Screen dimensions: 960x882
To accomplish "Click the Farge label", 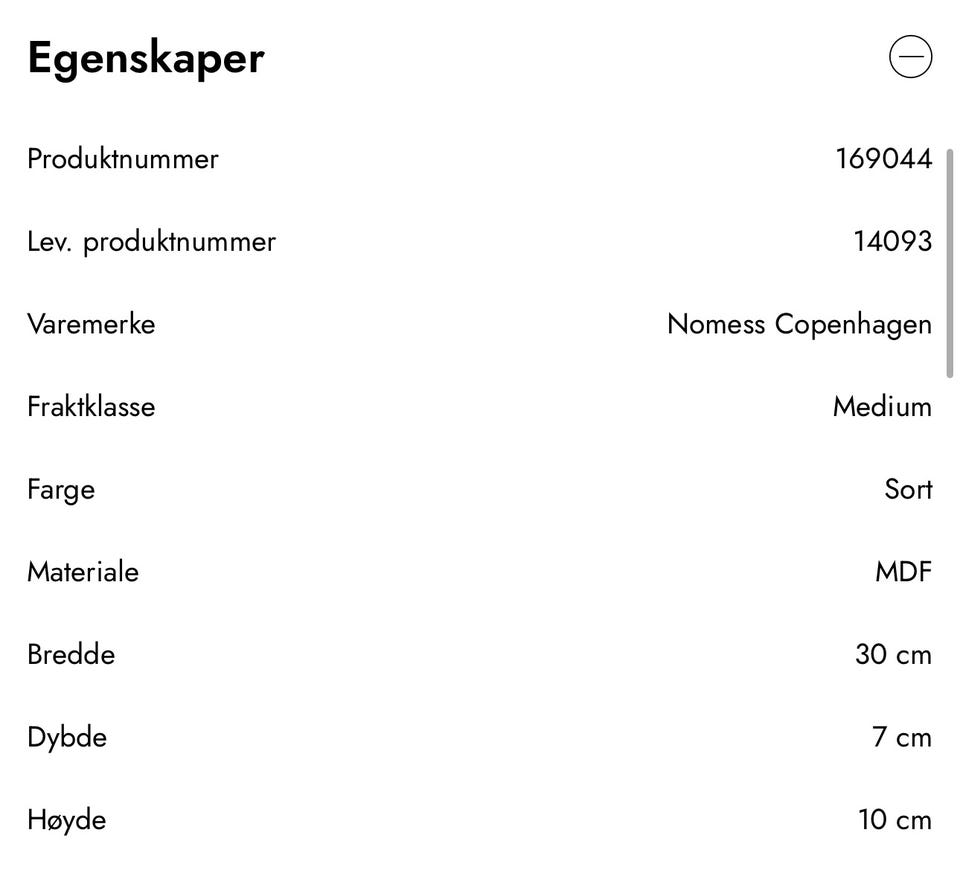I will point(61,491).
